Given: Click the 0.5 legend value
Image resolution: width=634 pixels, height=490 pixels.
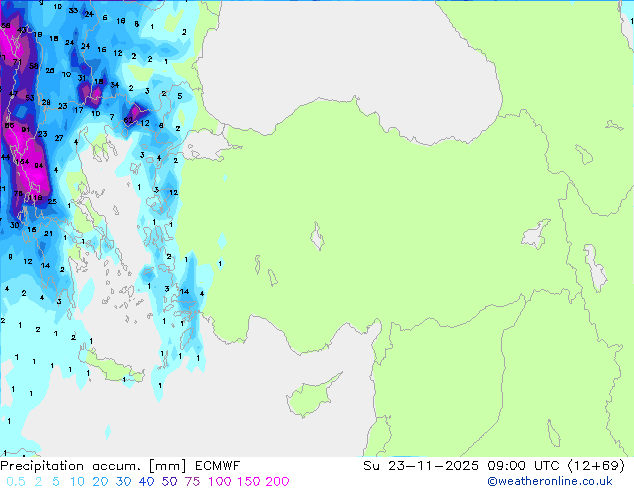Looking at the screenshot, I should (x=16, y=482).
